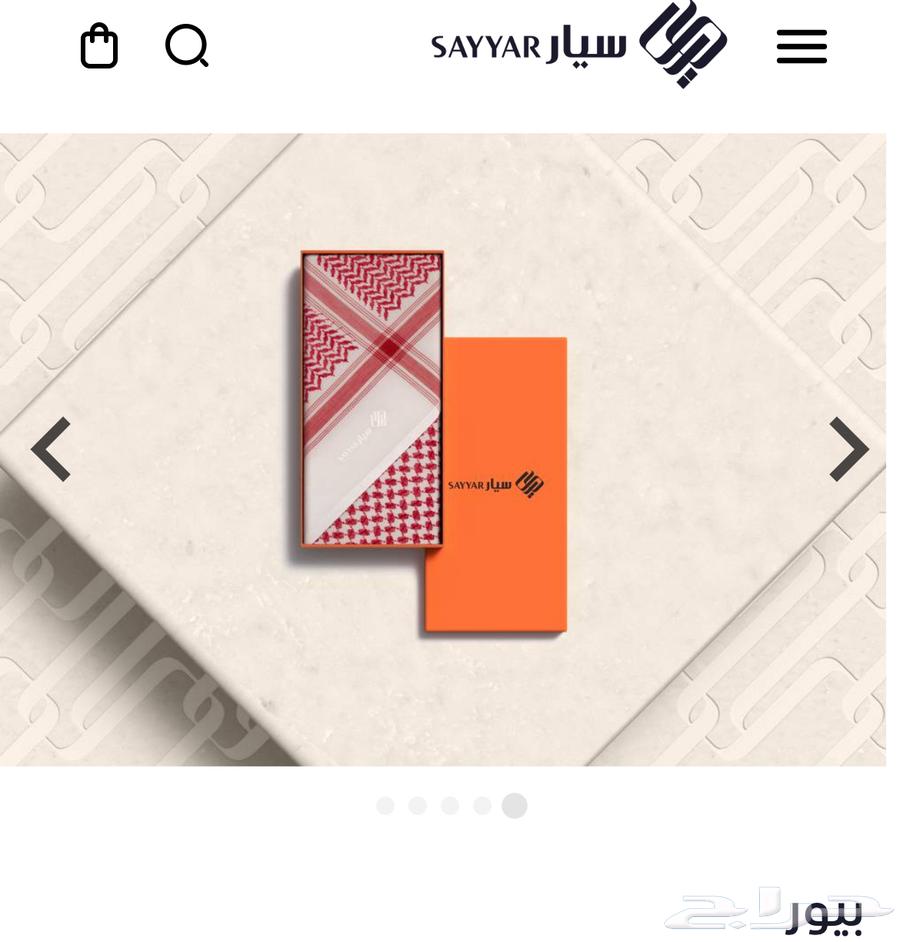Select the first carousel dot
Image resolution: width=900 pixels, height=942 pixels.
pos(385,806)
